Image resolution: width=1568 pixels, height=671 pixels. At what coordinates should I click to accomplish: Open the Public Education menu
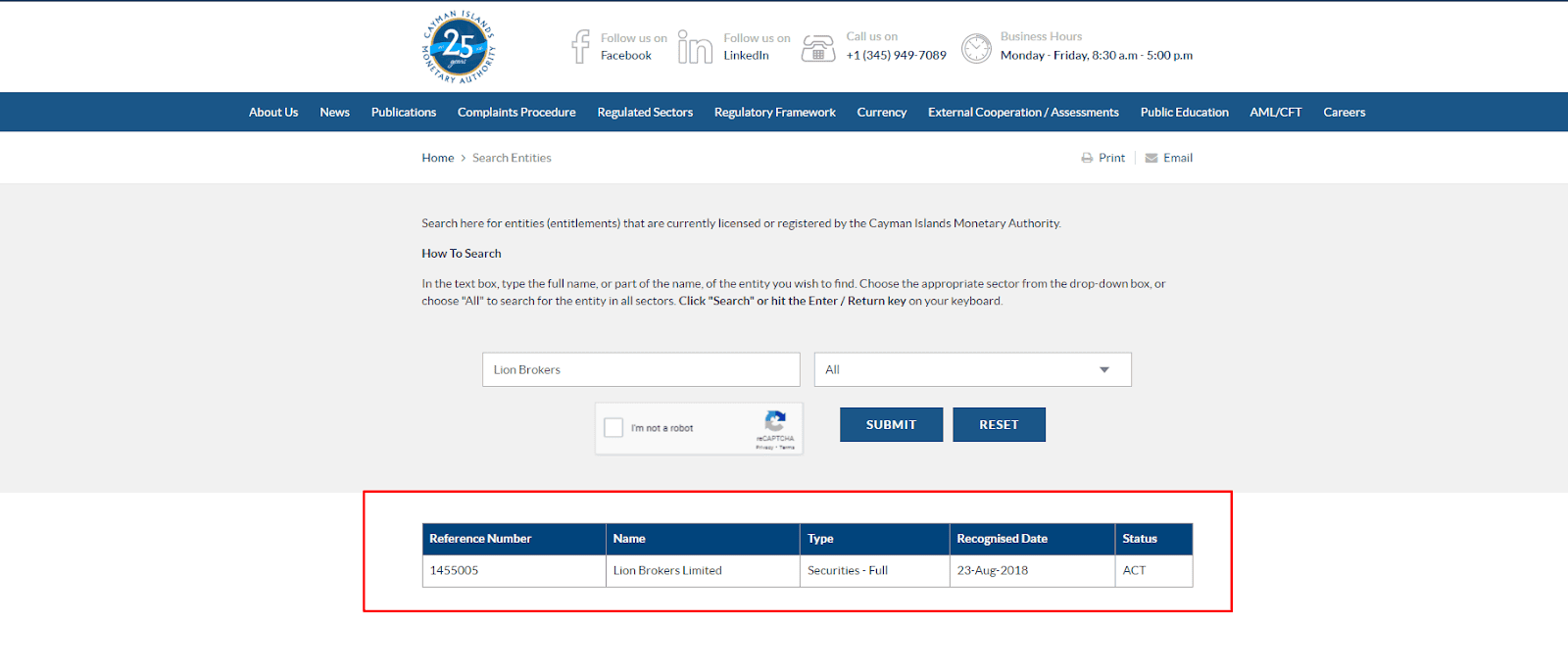[x=1184, y=113]
